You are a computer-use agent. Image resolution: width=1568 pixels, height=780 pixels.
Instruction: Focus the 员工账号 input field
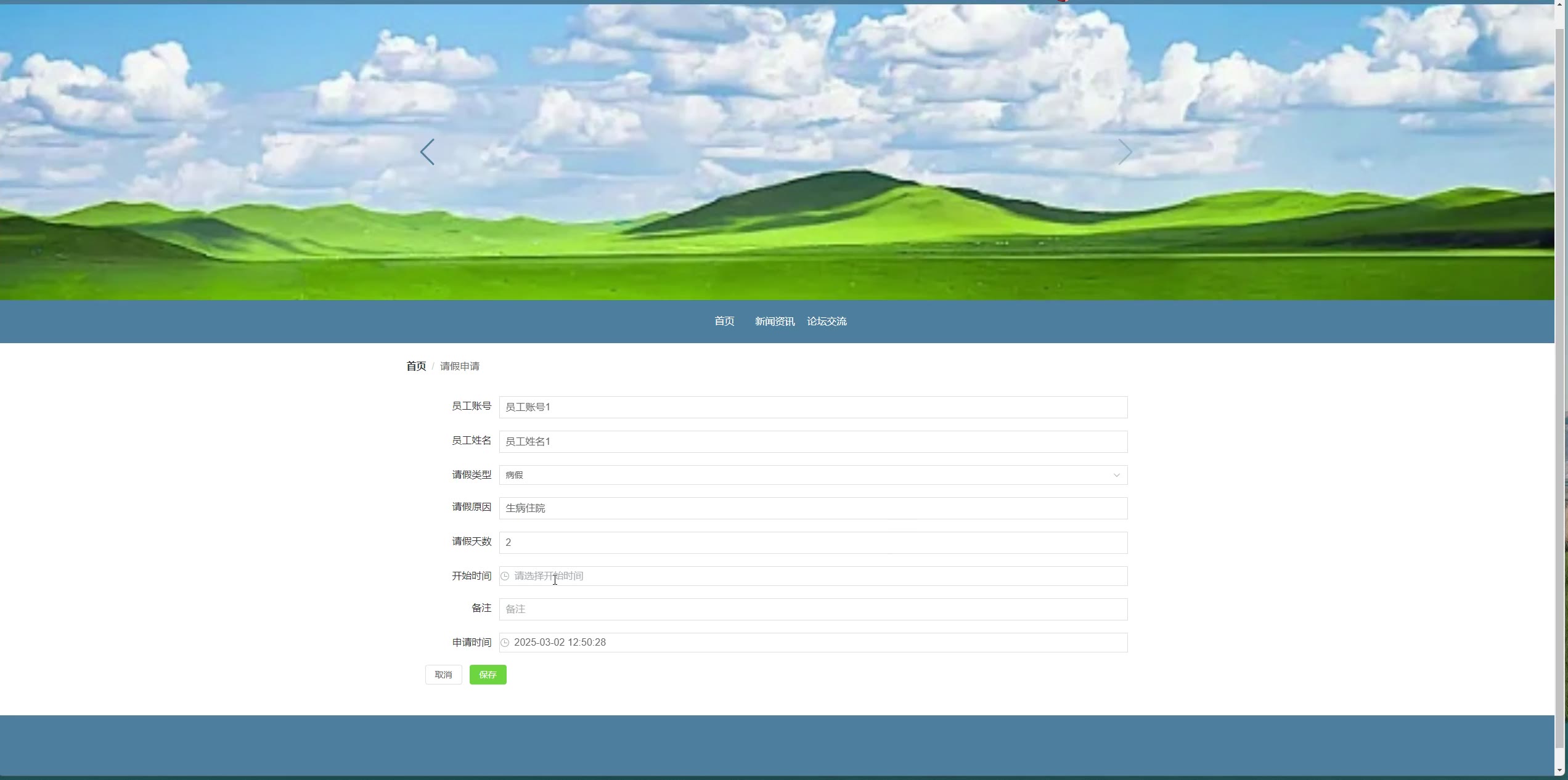813,407
